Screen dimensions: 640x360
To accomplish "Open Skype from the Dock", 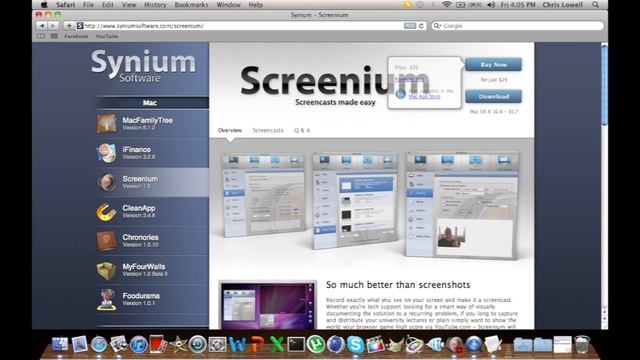I will tap(355, 344).
